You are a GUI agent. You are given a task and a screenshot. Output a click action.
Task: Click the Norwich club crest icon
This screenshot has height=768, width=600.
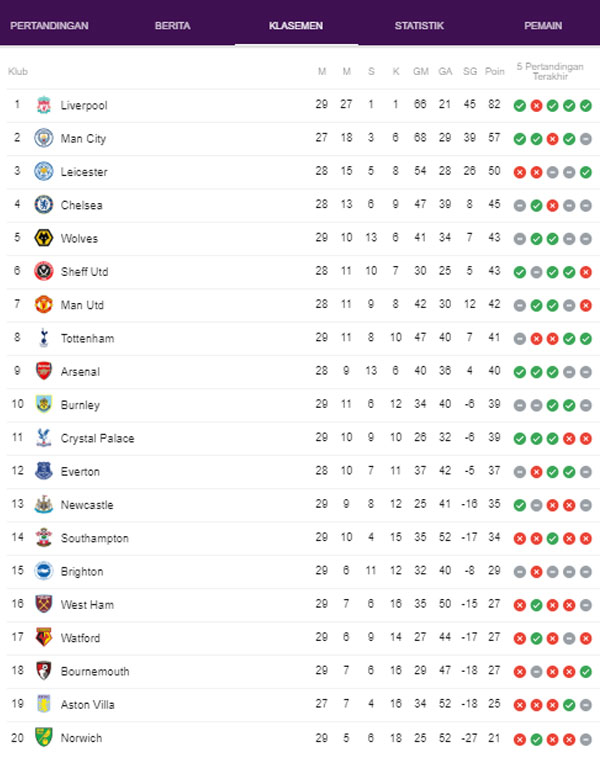point(43,738)
